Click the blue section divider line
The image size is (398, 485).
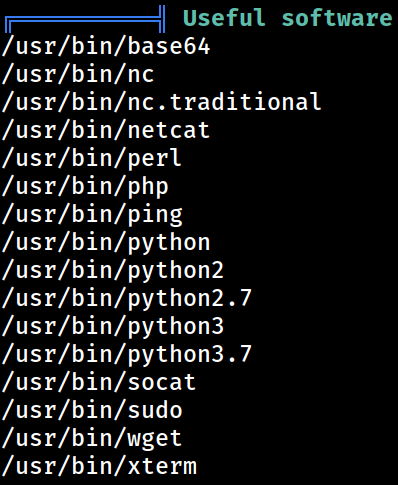(x=85, y=19)
